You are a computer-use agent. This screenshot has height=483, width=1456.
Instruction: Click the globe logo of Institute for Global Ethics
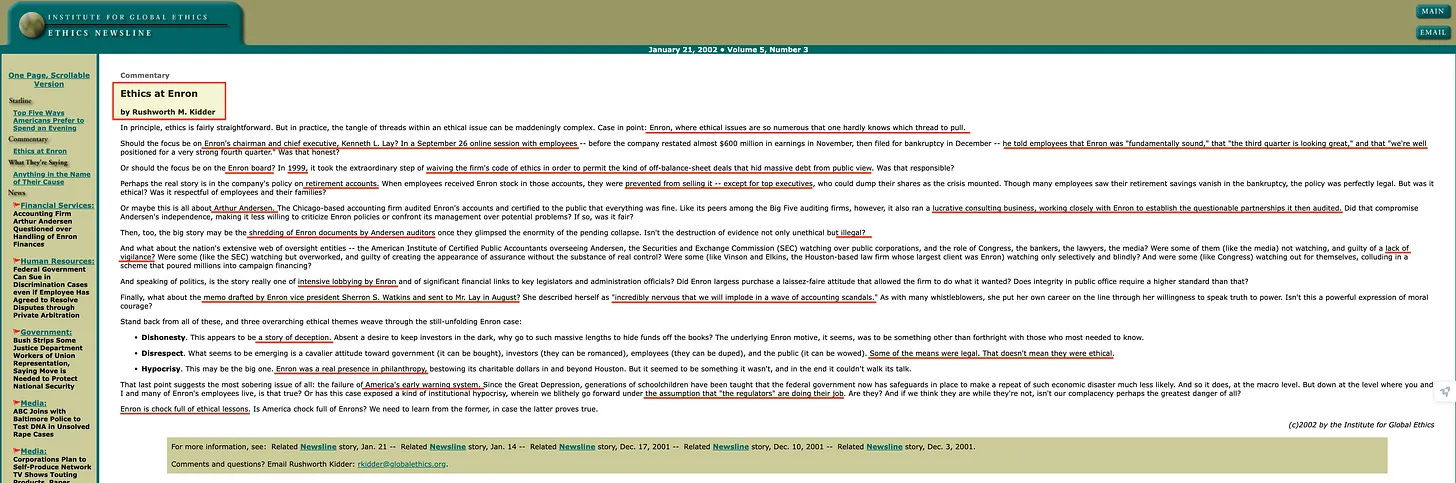coord(33,23)
